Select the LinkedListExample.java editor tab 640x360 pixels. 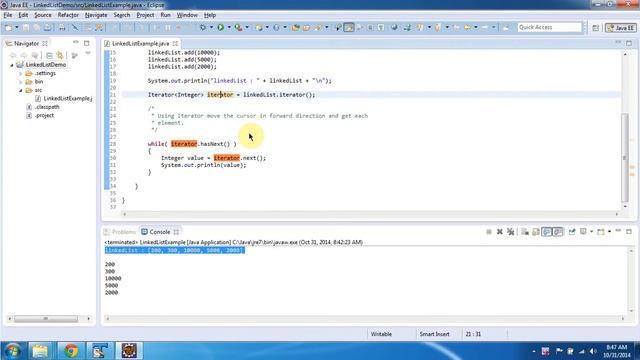pos(140,43)
